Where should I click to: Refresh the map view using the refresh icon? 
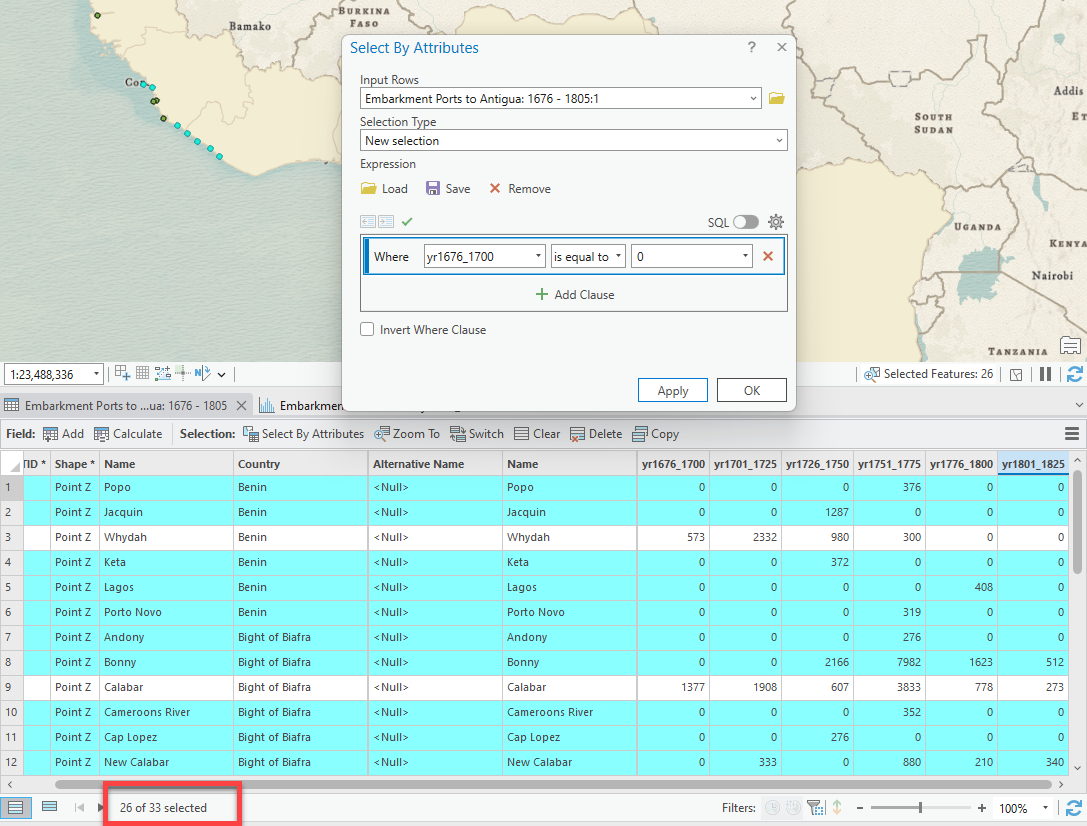click(1075, 374)
